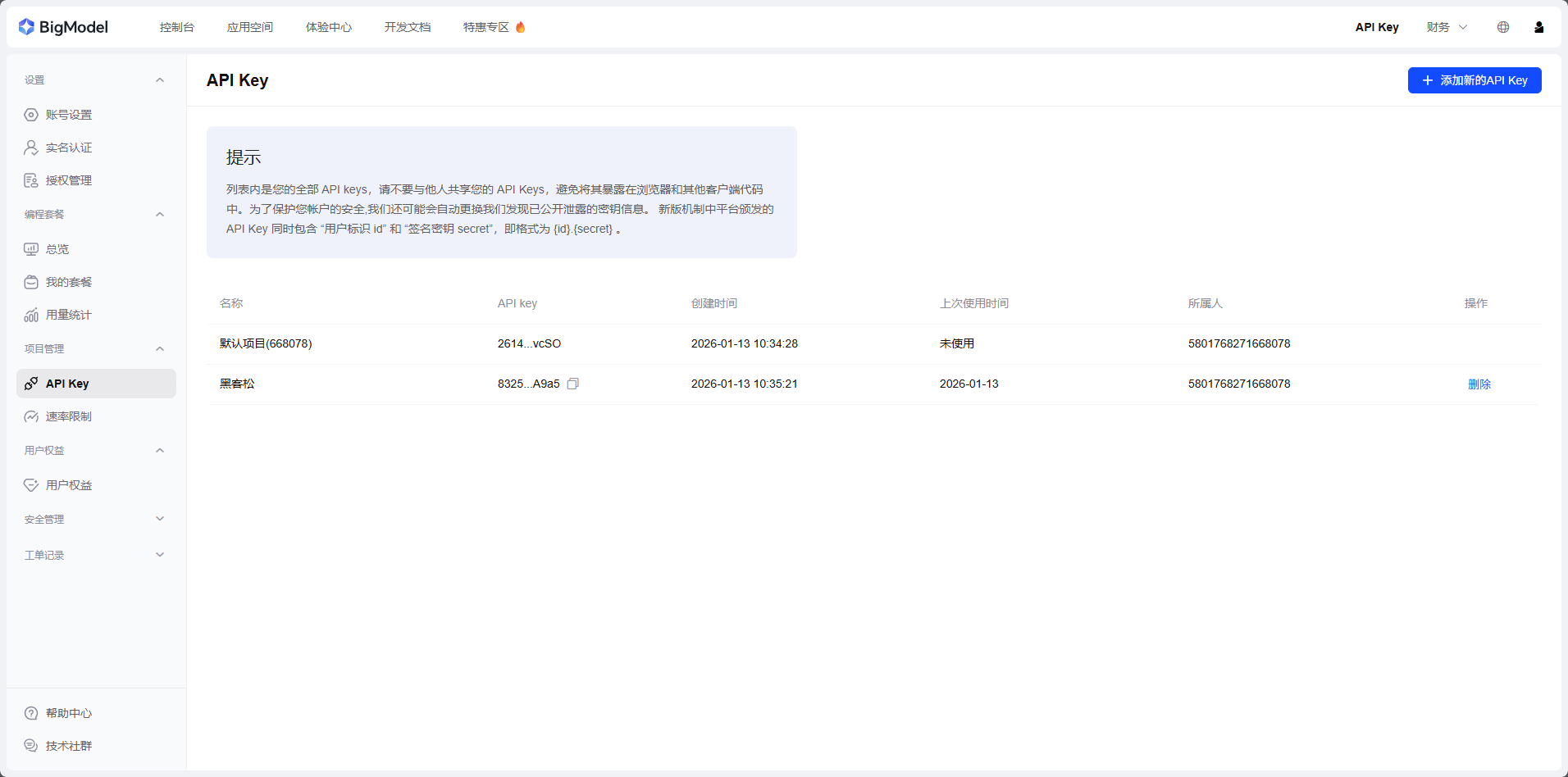Open 特惠专区 from the navigation bar
Screen dimensions: 1568x777
[x=486, y=27]
